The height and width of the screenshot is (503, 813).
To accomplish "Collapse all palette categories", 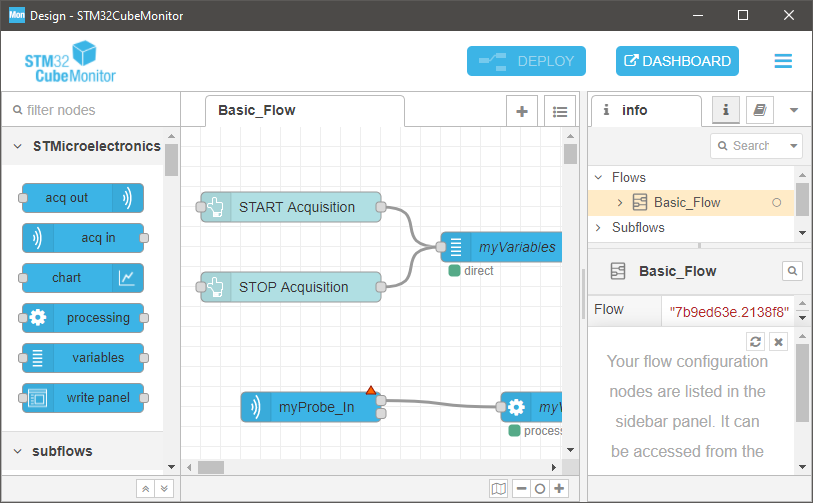I will point(146,488).
